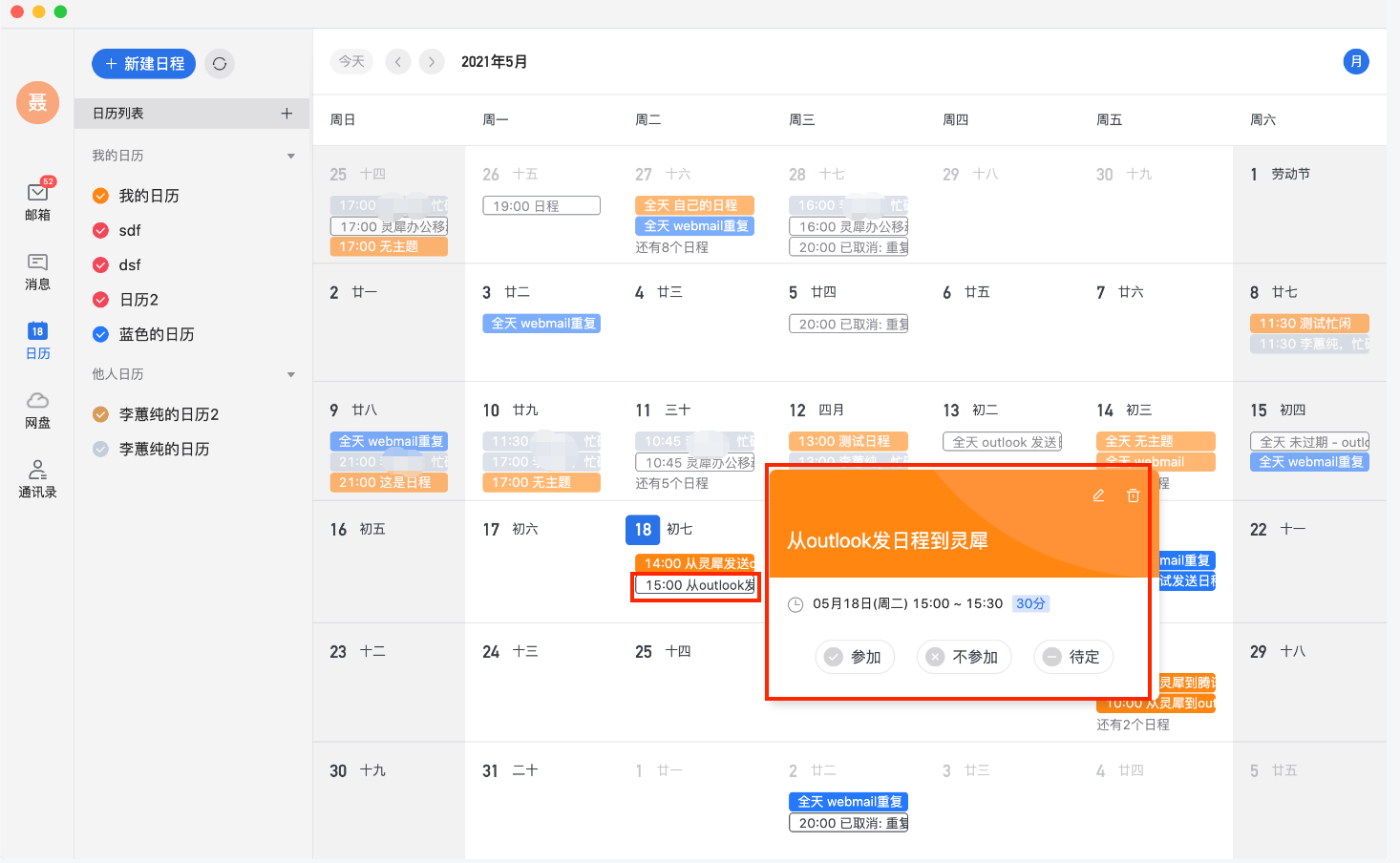Click the orange 聂 user avatar

click(x=37, y=102)
